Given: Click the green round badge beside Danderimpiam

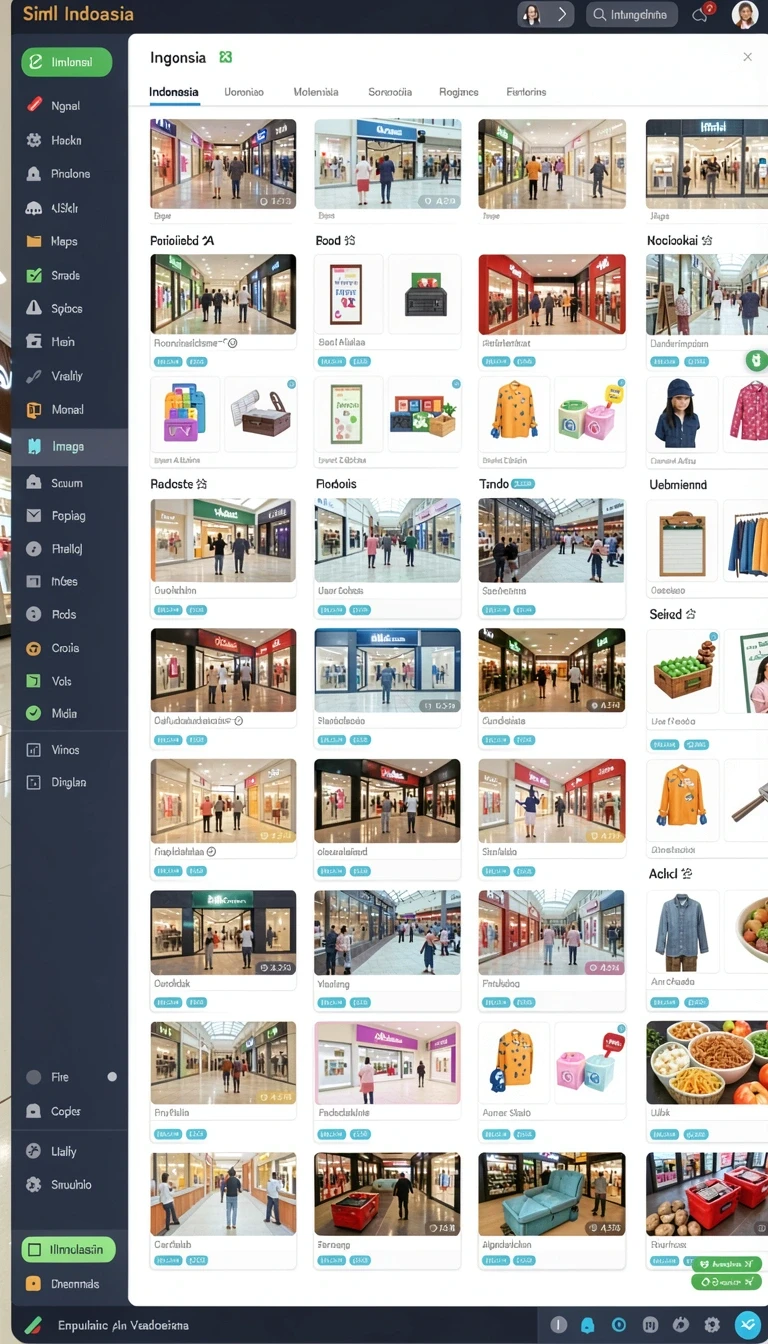Looking at the screenshot, I should coord(757,360).
